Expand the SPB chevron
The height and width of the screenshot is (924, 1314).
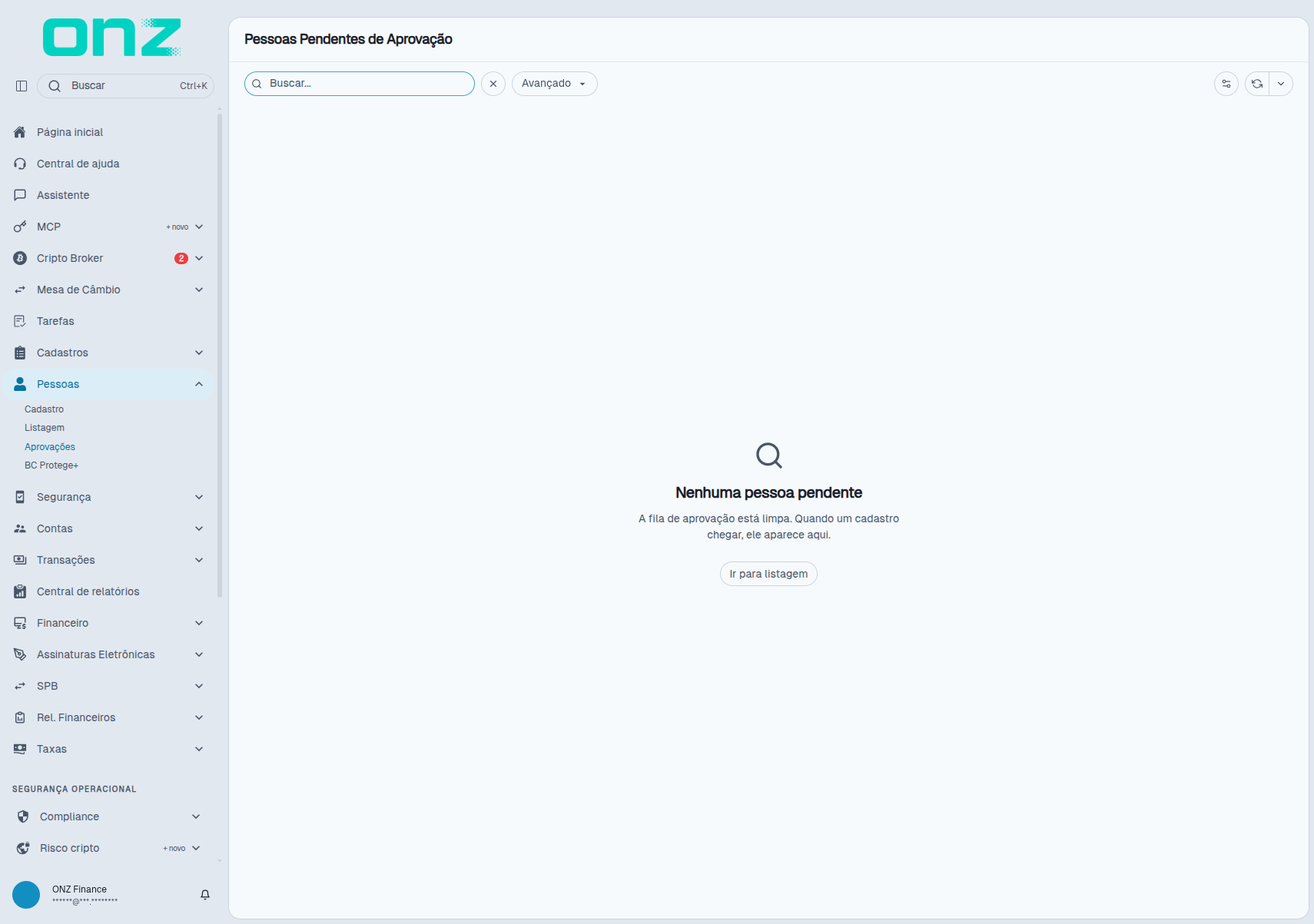tap(199, 686)
